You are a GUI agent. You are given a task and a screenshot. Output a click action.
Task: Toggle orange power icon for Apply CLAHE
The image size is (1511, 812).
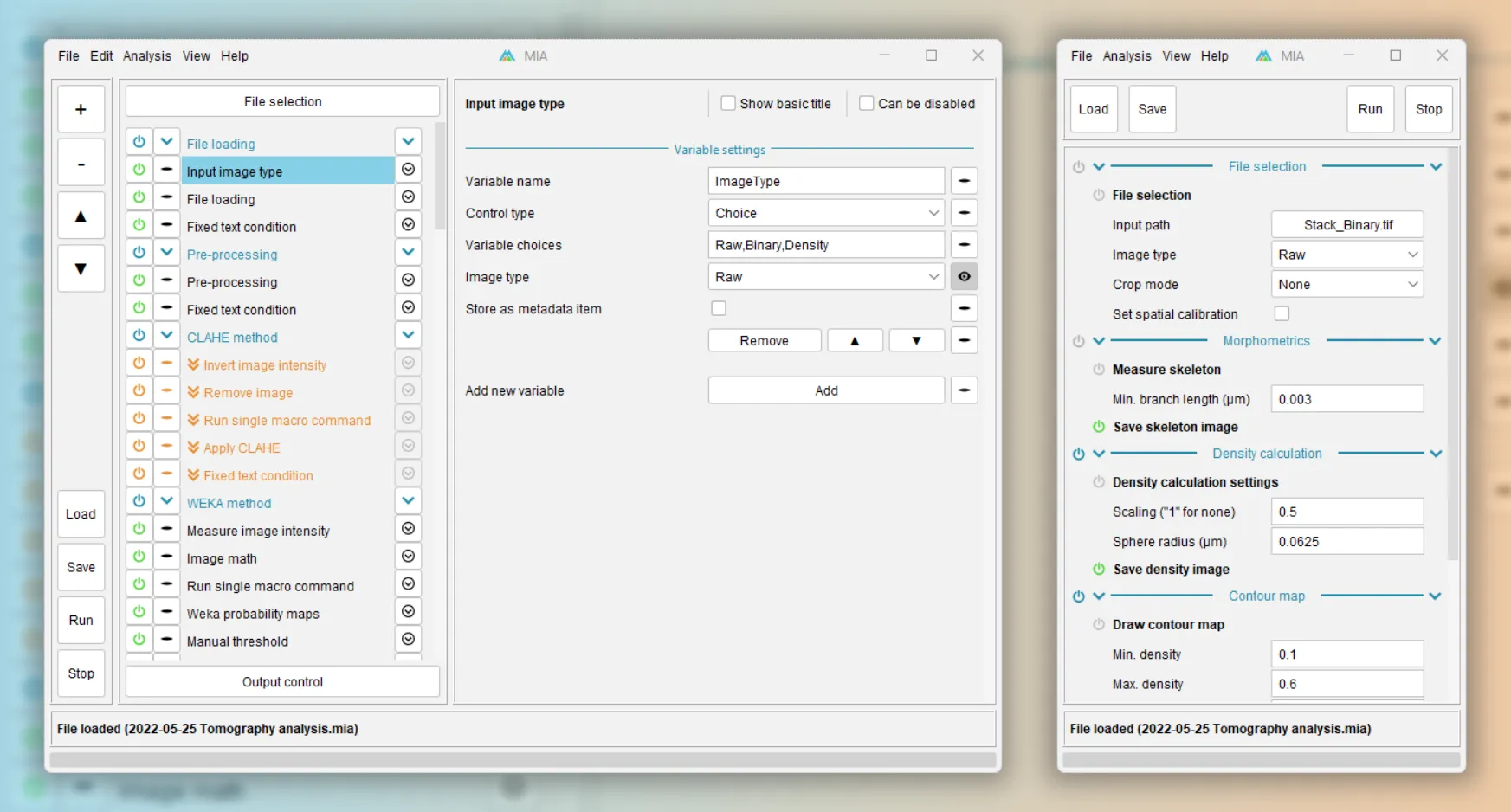click(x=139, y=446)
